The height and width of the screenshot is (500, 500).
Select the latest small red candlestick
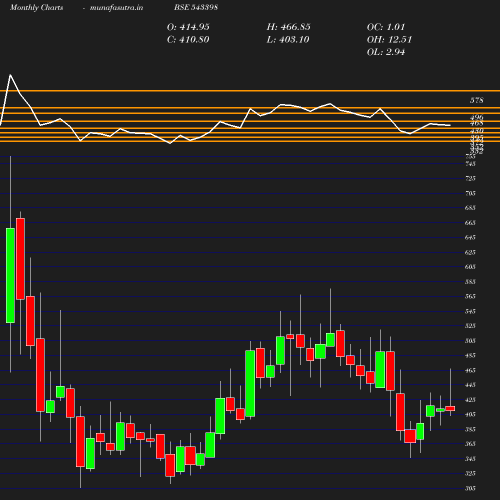coord(450,408)
